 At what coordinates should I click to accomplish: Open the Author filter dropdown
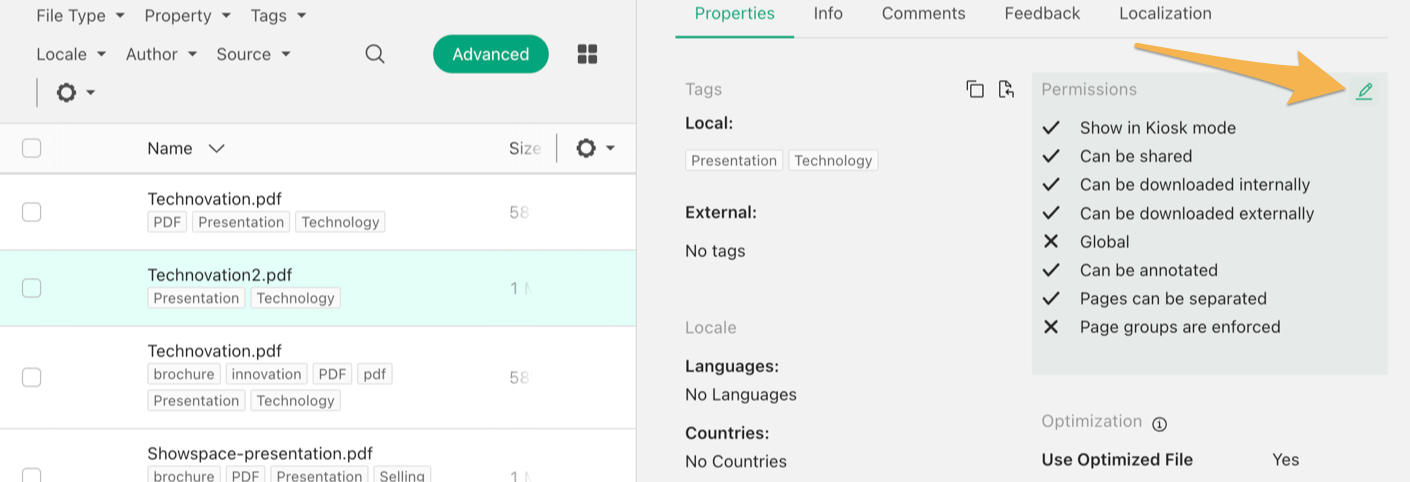[162, 54]
